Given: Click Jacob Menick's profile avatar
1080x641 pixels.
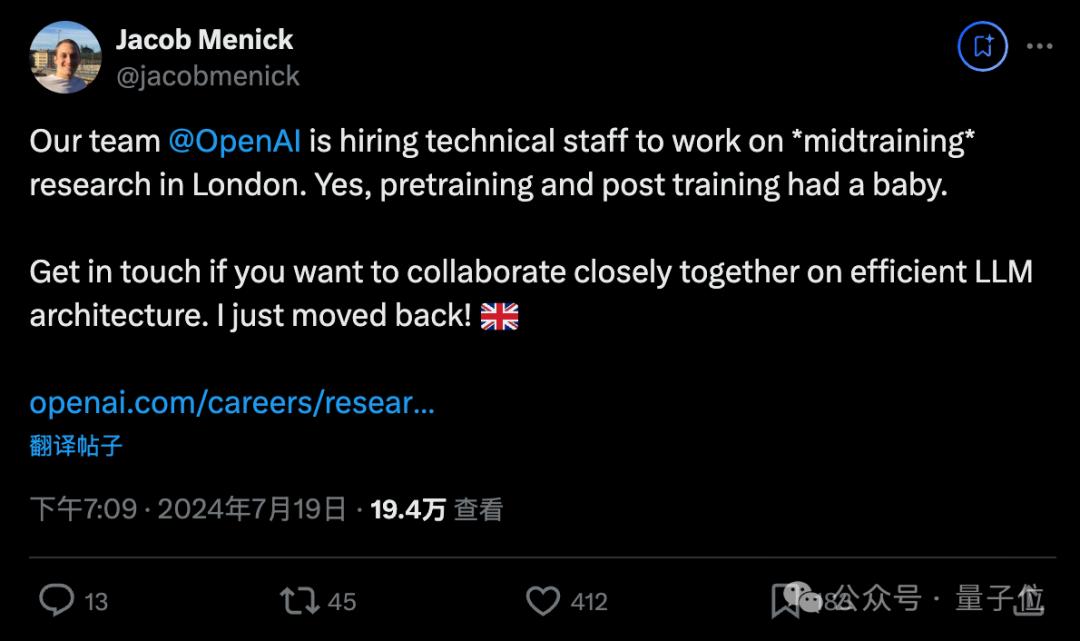Looking at the screenshot, I should coord(66,57).
